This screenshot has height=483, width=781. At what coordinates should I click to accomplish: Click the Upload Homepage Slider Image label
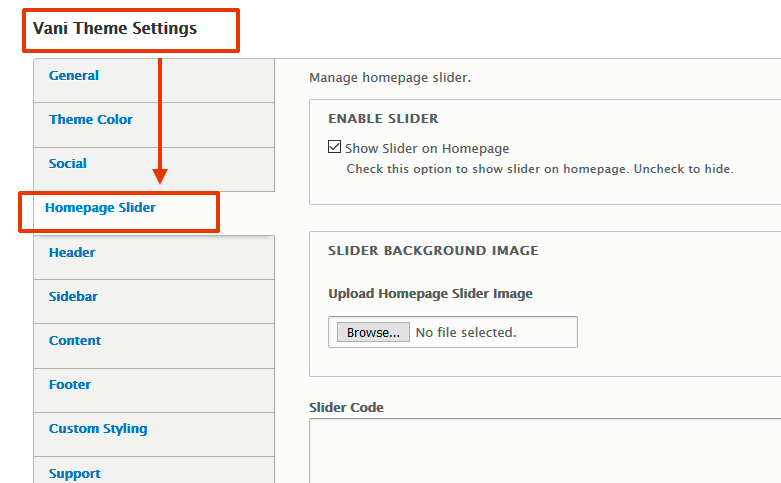click(x=430, y=294)
